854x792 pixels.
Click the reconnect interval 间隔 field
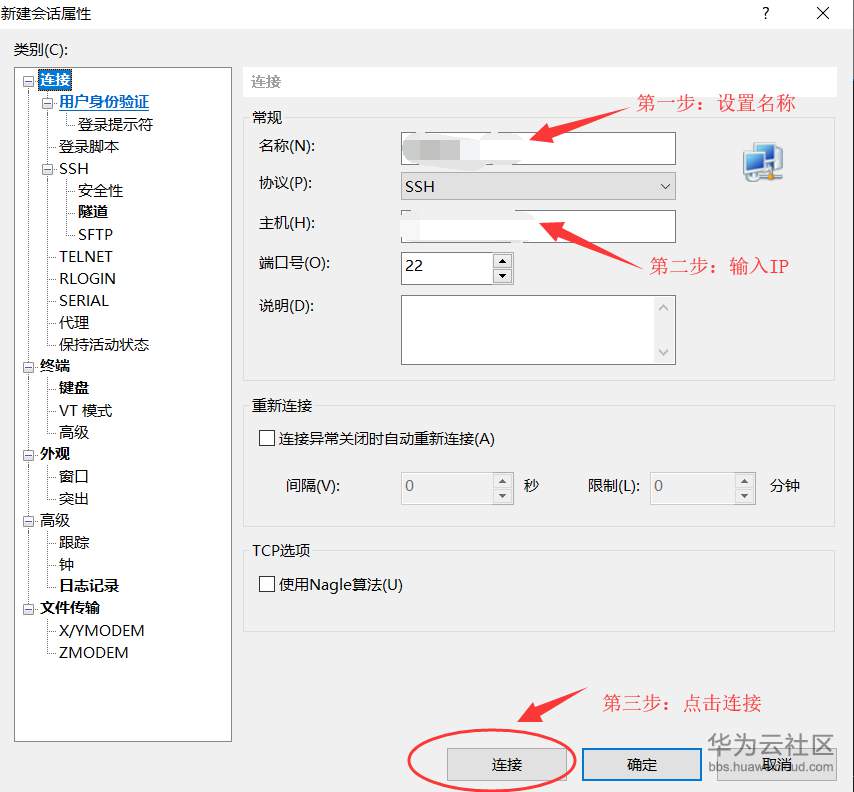[447, 488]
